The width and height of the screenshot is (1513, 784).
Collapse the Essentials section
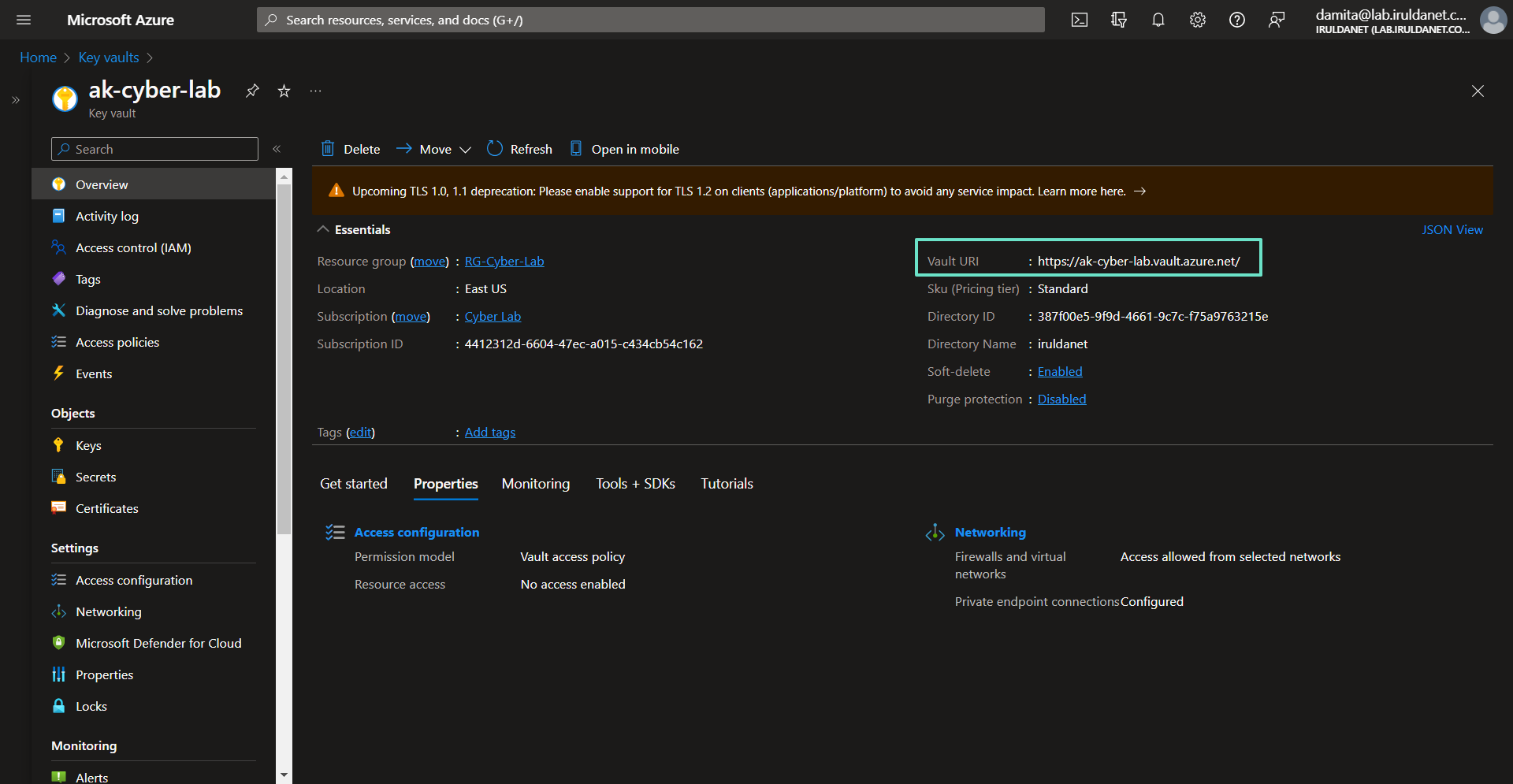(x=323, y=229)
